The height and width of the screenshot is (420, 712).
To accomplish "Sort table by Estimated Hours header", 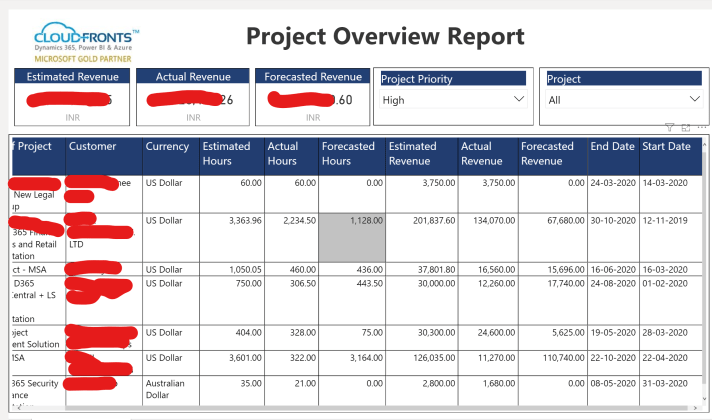I will [229, 154].
